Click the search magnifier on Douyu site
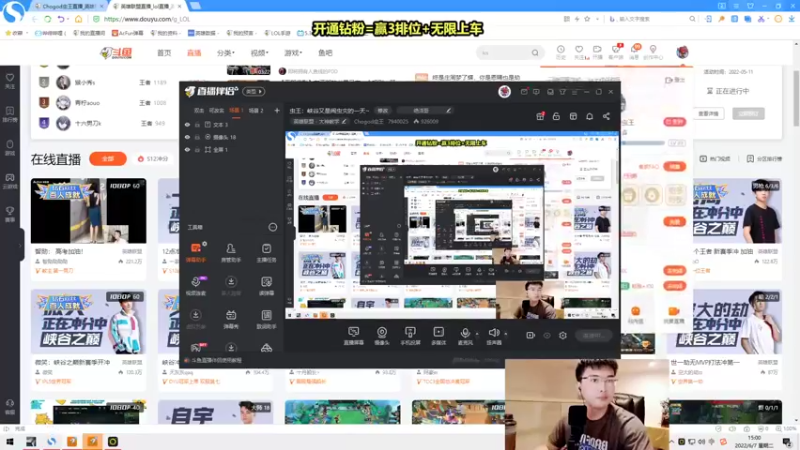 [534, 53]
